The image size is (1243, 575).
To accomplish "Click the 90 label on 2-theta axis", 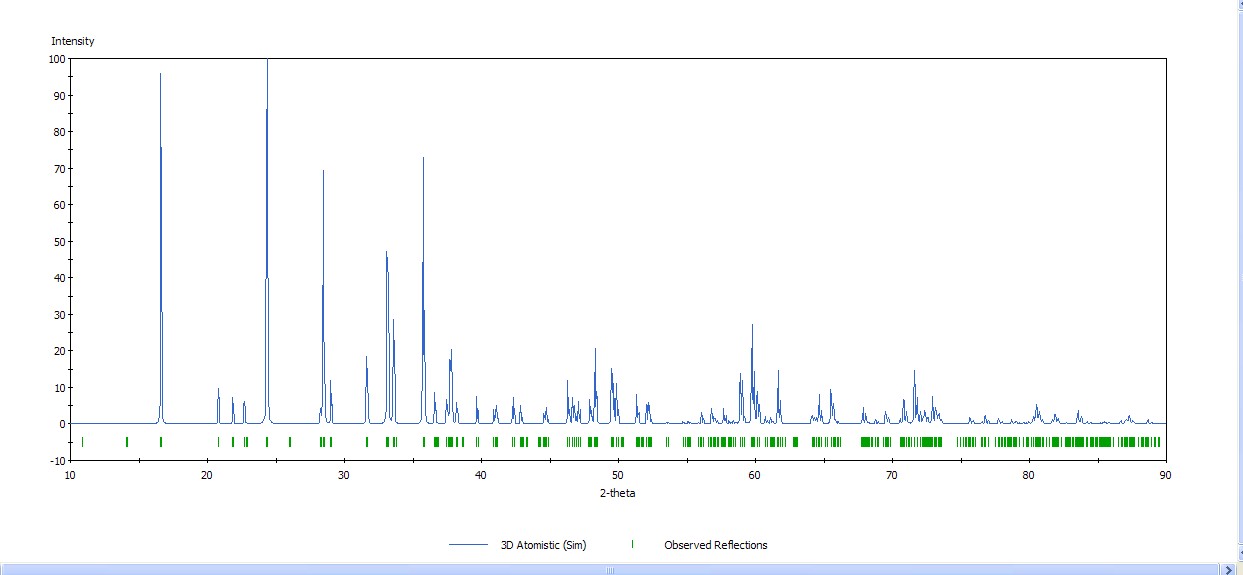I will click(x=1166, y=474).
